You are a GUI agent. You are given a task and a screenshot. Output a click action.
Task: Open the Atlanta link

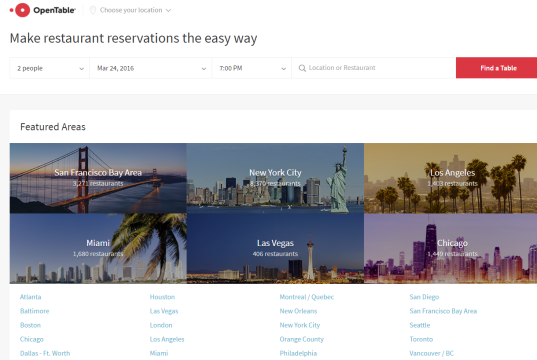point(30,297)
